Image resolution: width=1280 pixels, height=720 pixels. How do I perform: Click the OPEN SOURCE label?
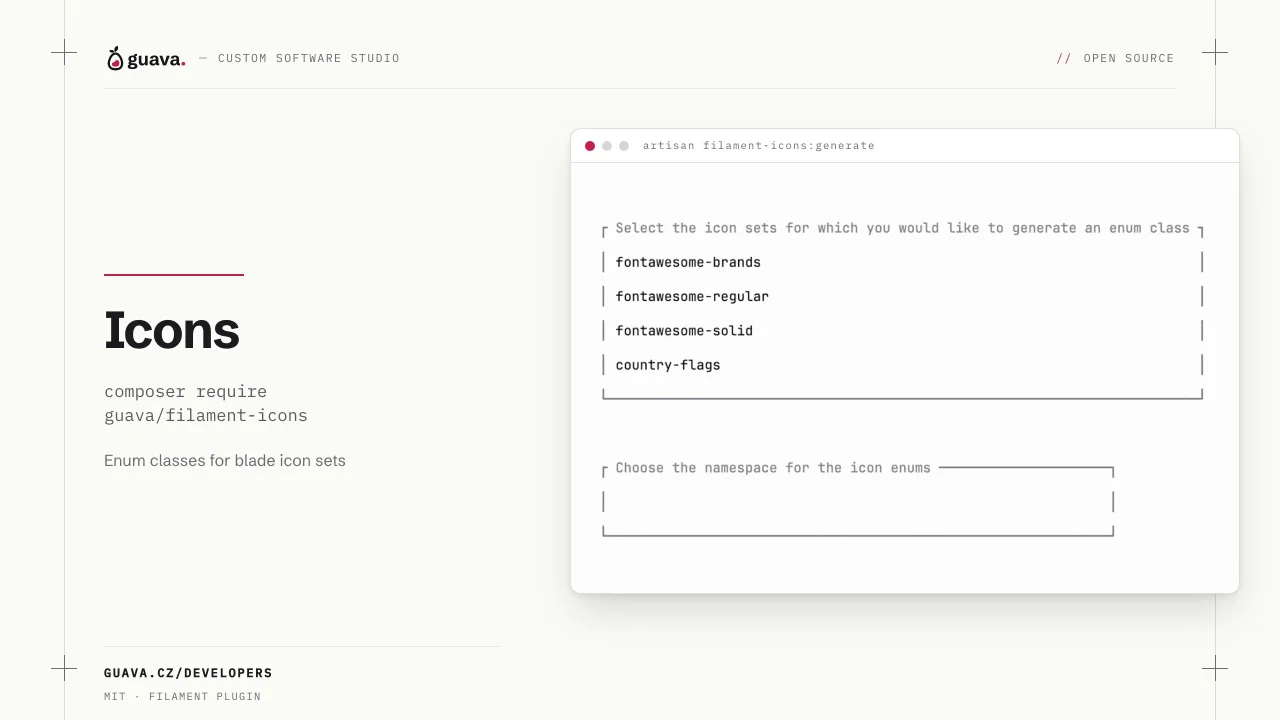tap(1129, 58)
